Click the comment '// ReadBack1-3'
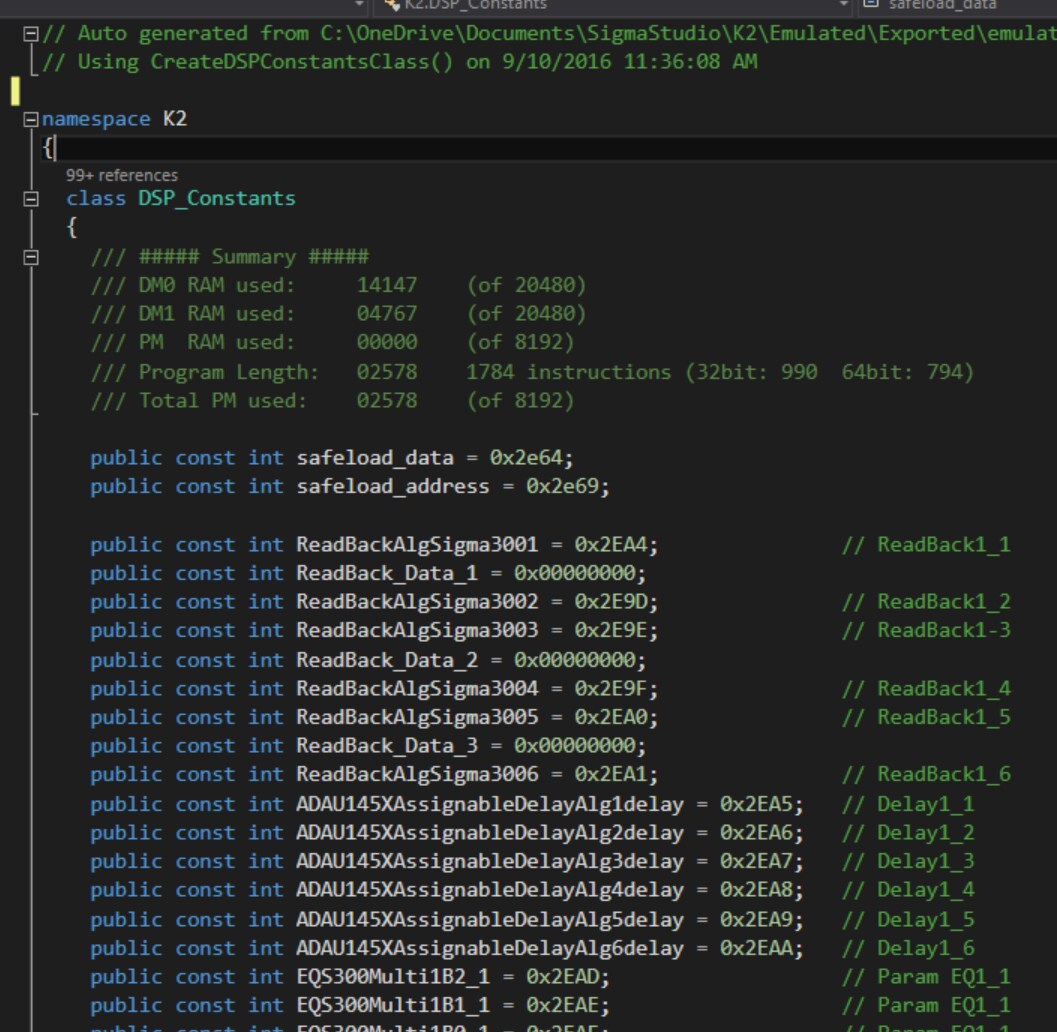Viewport: 1057px width, 1032px height. click(x=926, y=630)
